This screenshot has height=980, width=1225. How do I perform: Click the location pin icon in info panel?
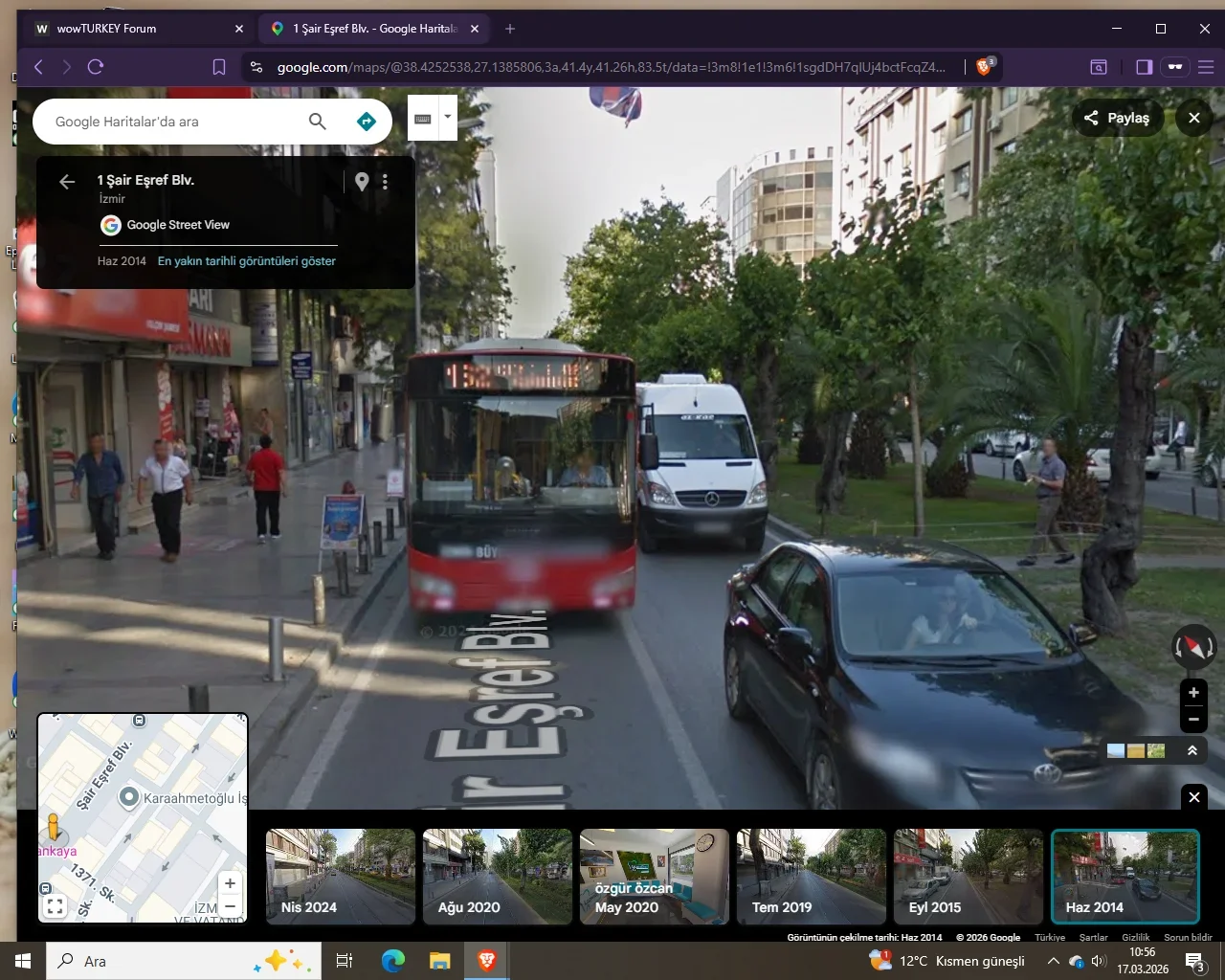coord(362,182)
